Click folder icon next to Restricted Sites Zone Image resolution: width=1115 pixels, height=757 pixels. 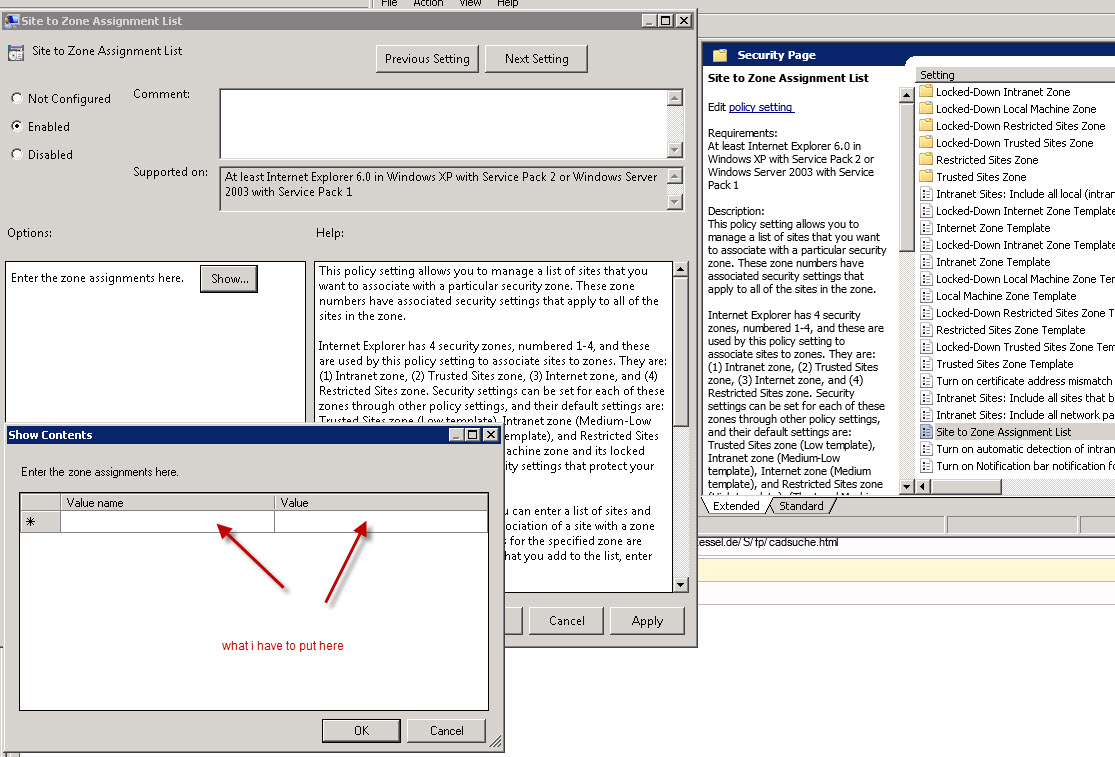(926, 160)
